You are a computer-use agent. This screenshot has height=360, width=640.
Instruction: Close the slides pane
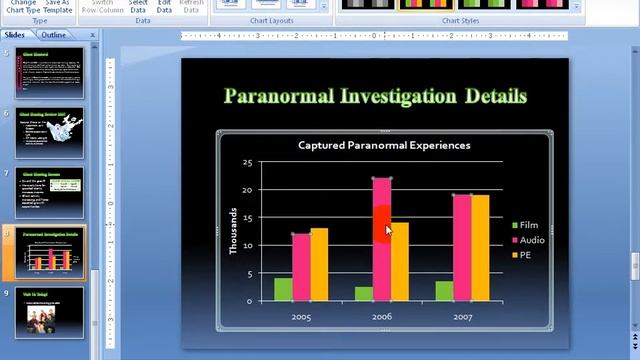click(x=93, y=35)
